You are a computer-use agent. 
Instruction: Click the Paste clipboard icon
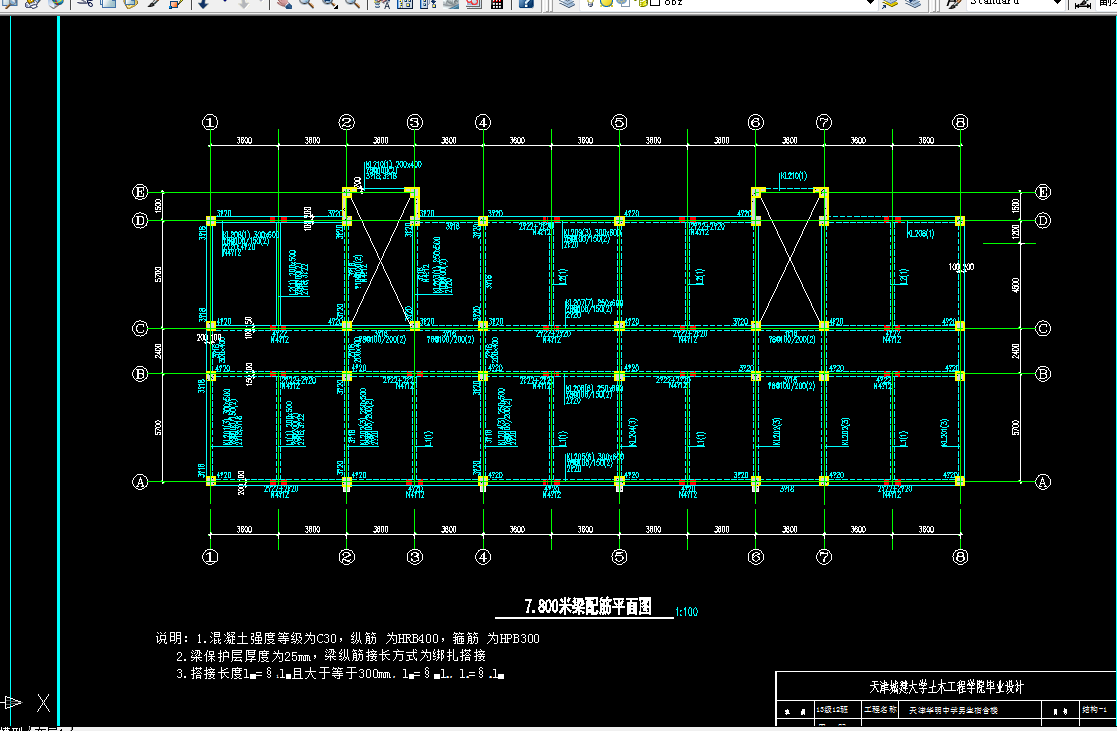point(130,4)
